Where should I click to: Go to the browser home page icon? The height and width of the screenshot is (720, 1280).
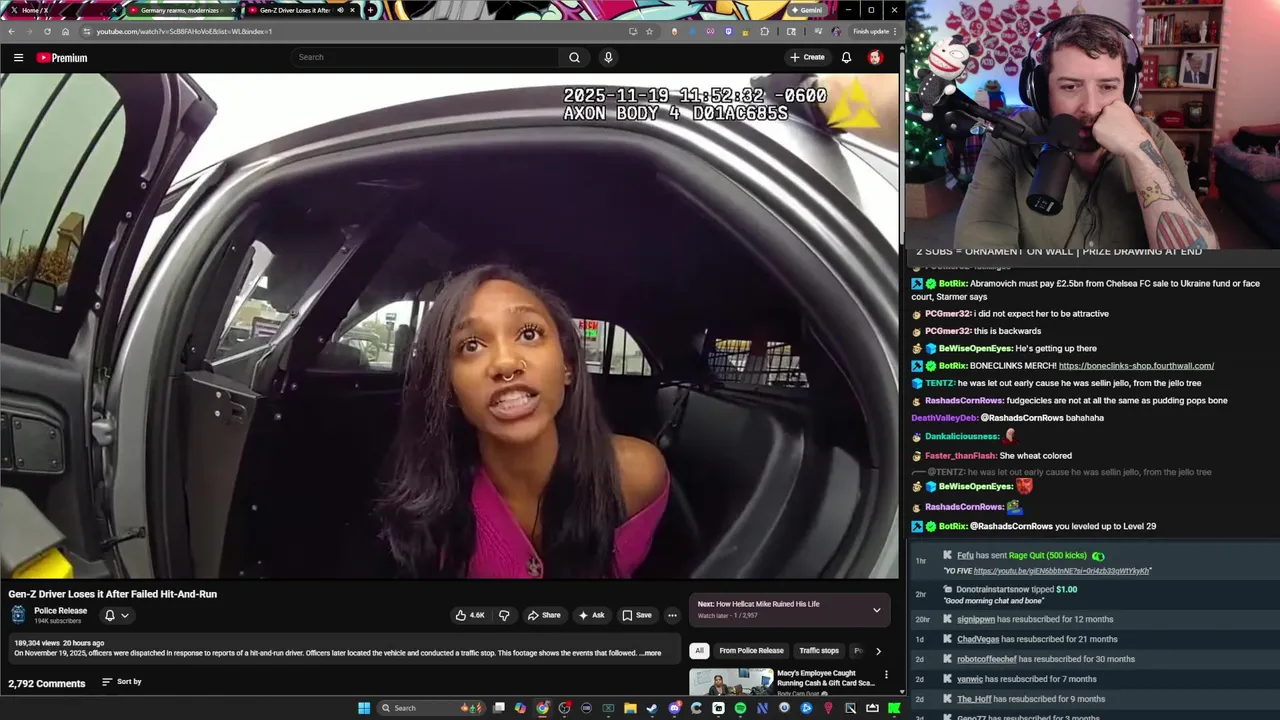pyautogui.click(x=65, y=31)
